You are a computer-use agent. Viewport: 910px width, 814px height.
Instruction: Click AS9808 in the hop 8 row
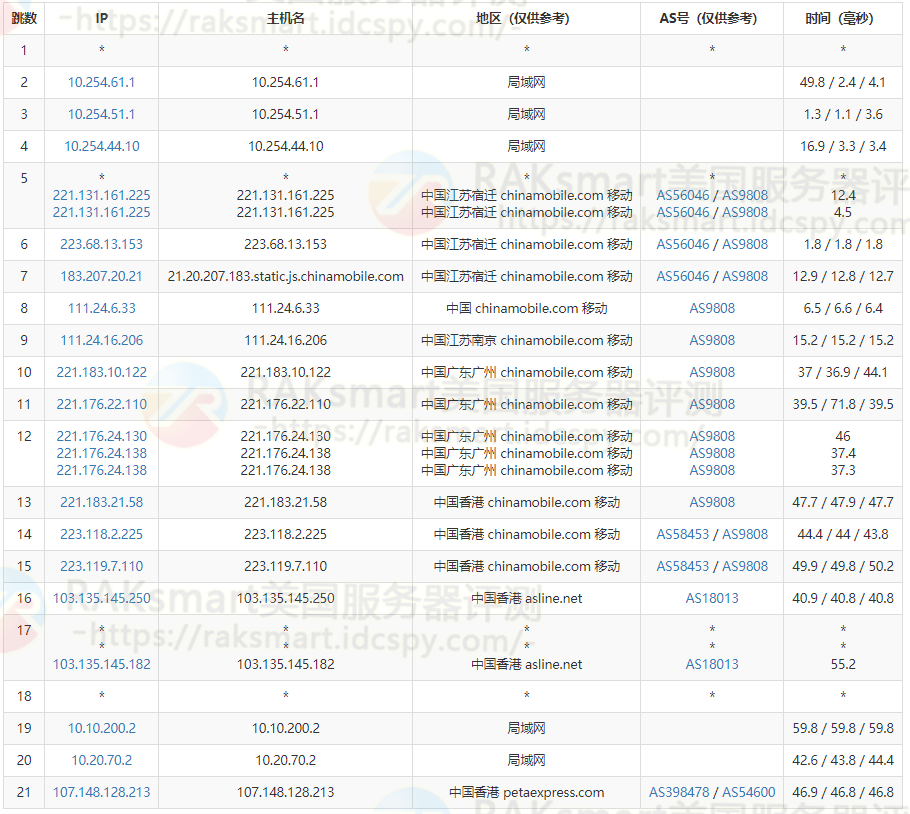[x=712, y=308]
